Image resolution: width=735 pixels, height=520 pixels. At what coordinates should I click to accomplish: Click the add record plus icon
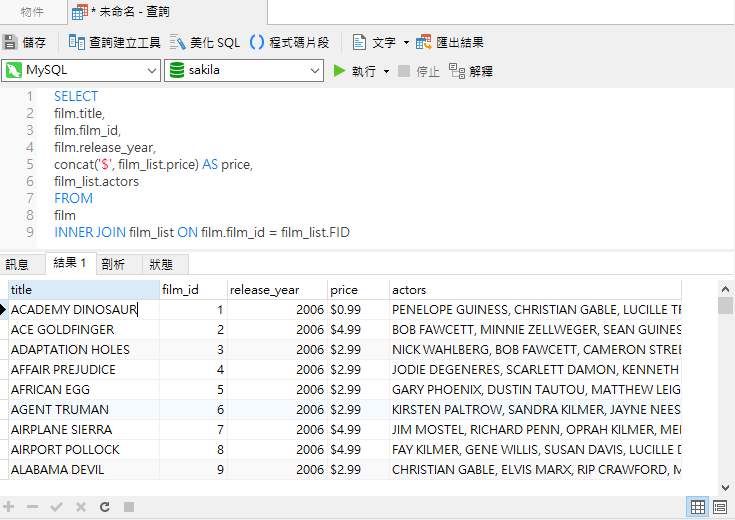(x=10, y=507)
